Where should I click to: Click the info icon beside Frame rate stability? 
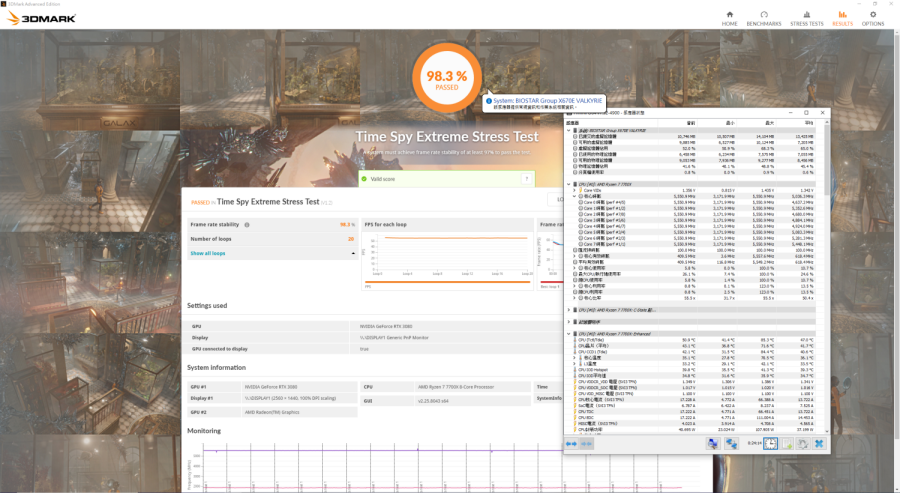coord(247,224)
